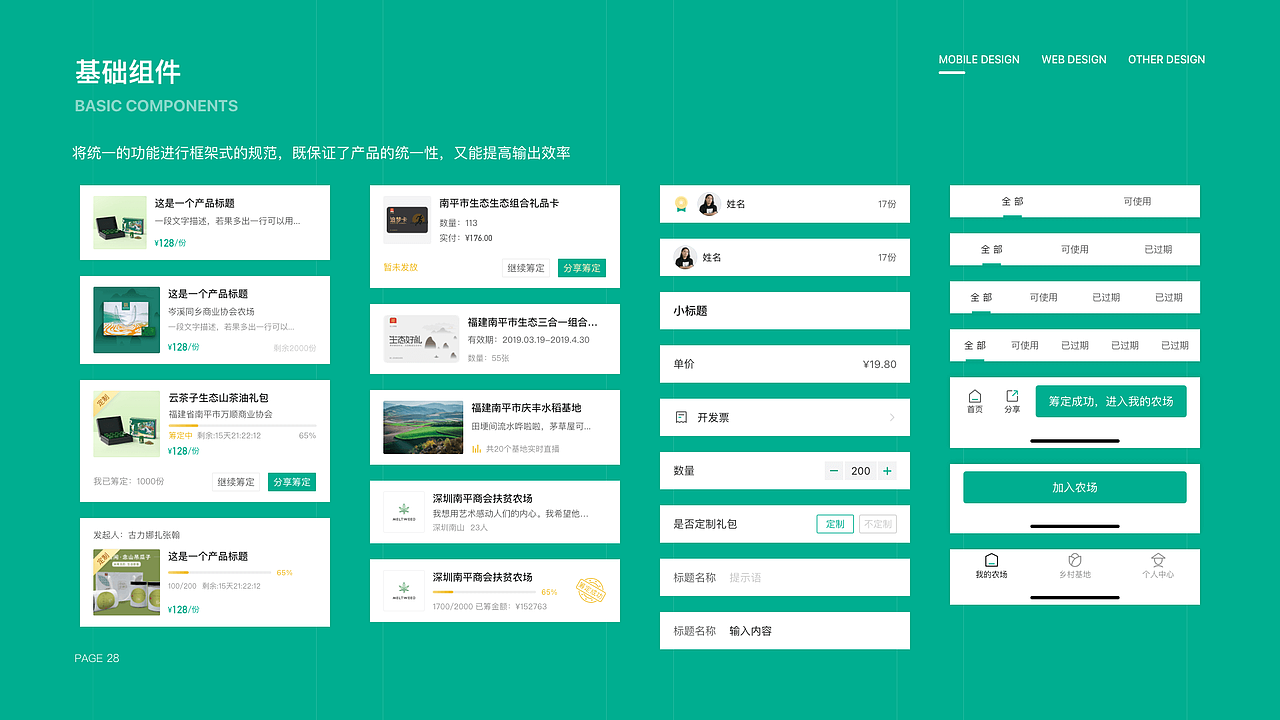Switch to the MOBILE DESIGN tab

coord(979,60)
